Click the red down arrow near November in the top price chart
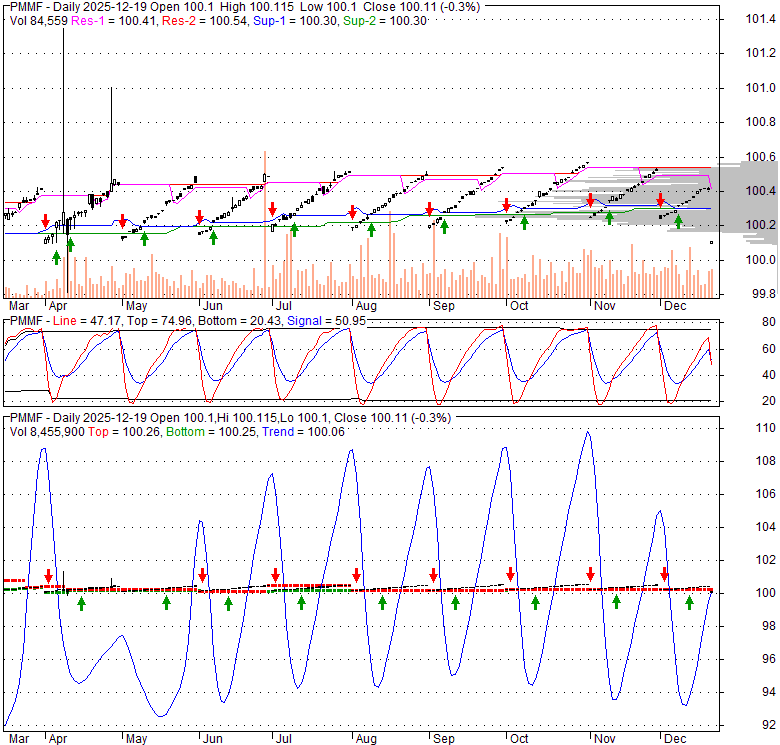The height and width of the screenshot is (745, 780). [590, 200]
